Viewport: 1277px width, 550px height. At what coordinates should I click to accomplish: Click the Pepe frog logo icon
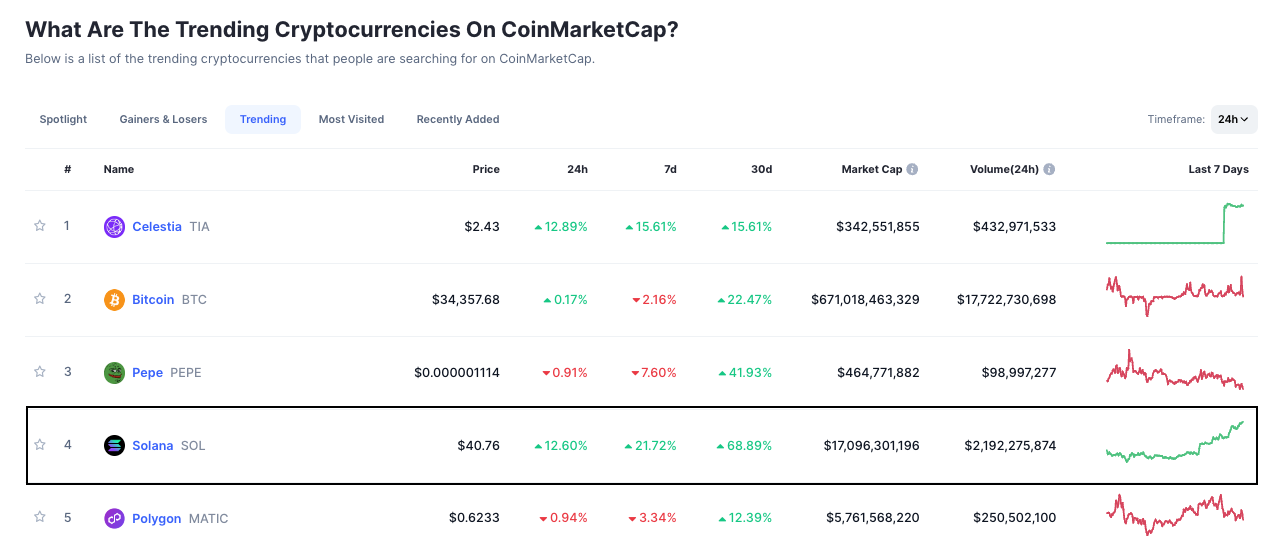point(114,373)
